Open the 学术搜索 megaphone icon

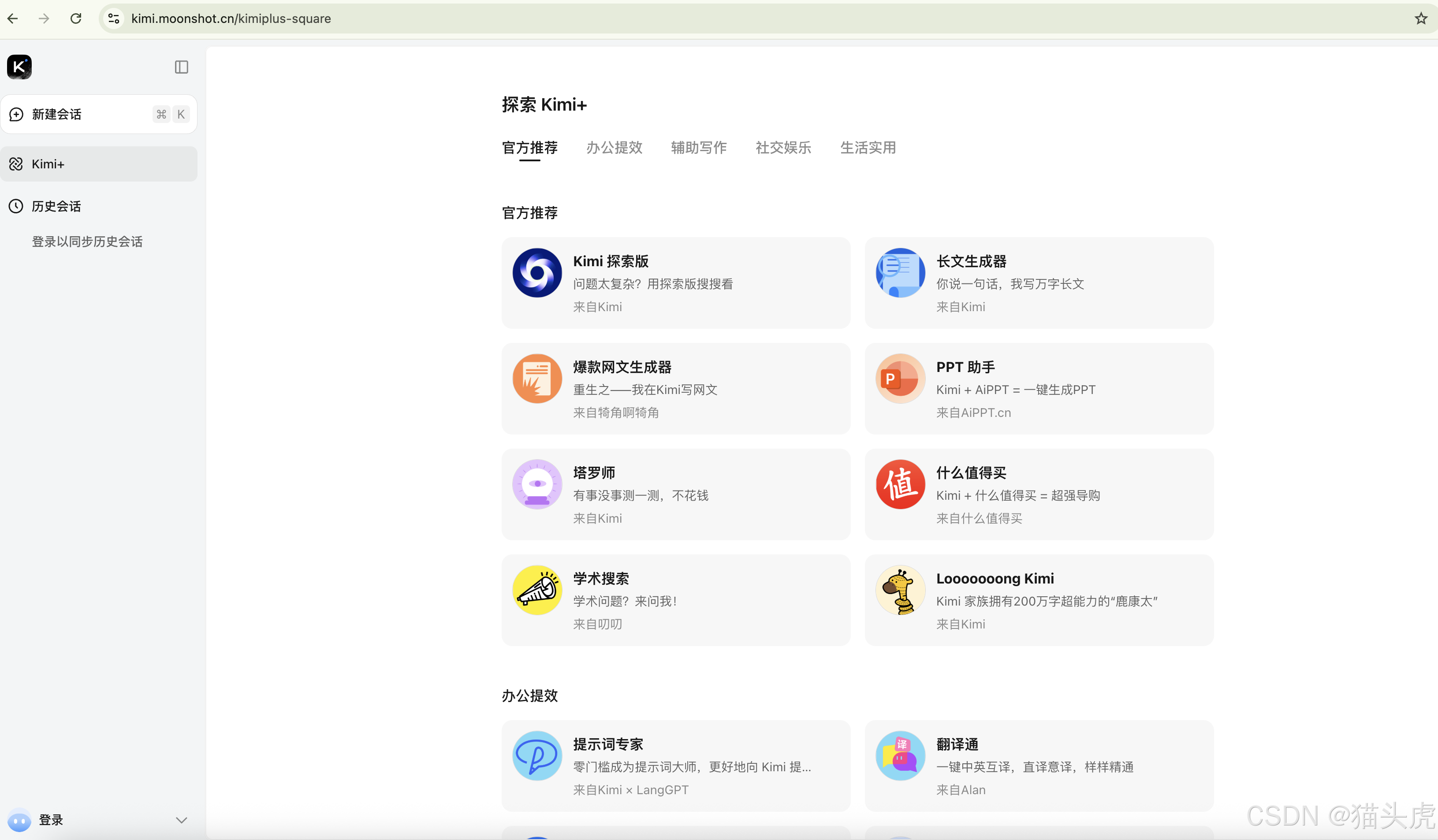click(x=537, y=590)
